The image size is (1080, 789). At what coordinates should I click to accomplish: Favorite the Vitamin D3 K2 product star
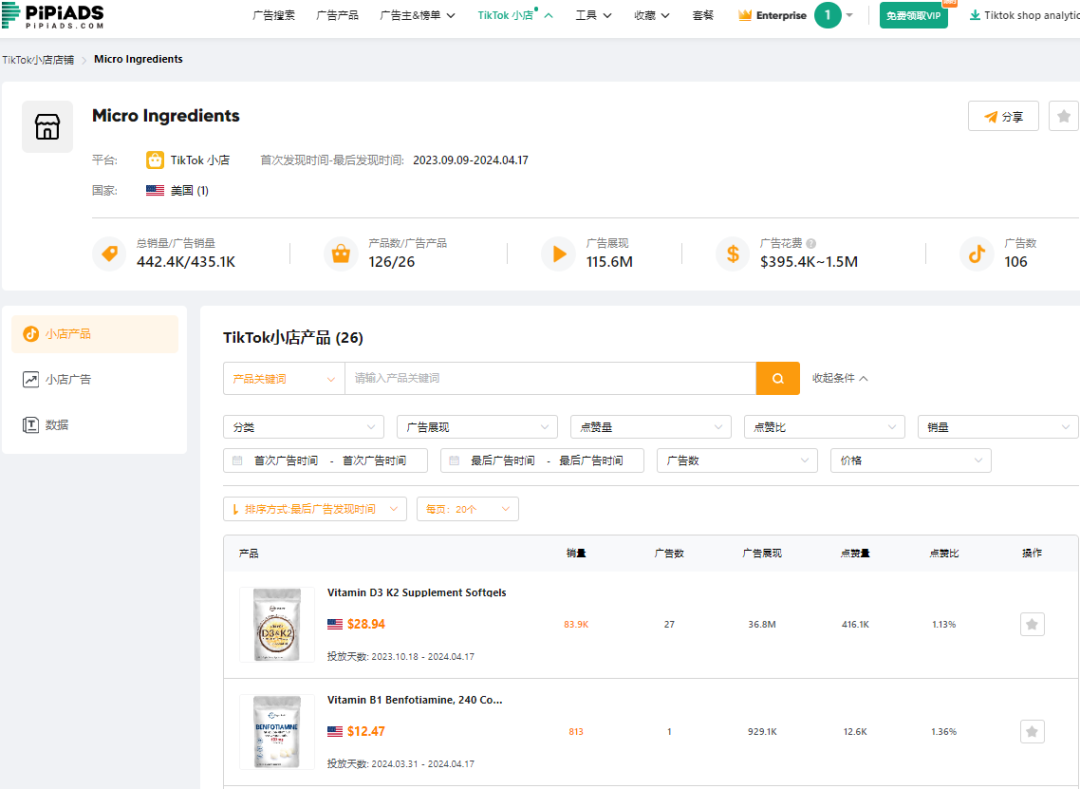click(x=1032, y=624)
